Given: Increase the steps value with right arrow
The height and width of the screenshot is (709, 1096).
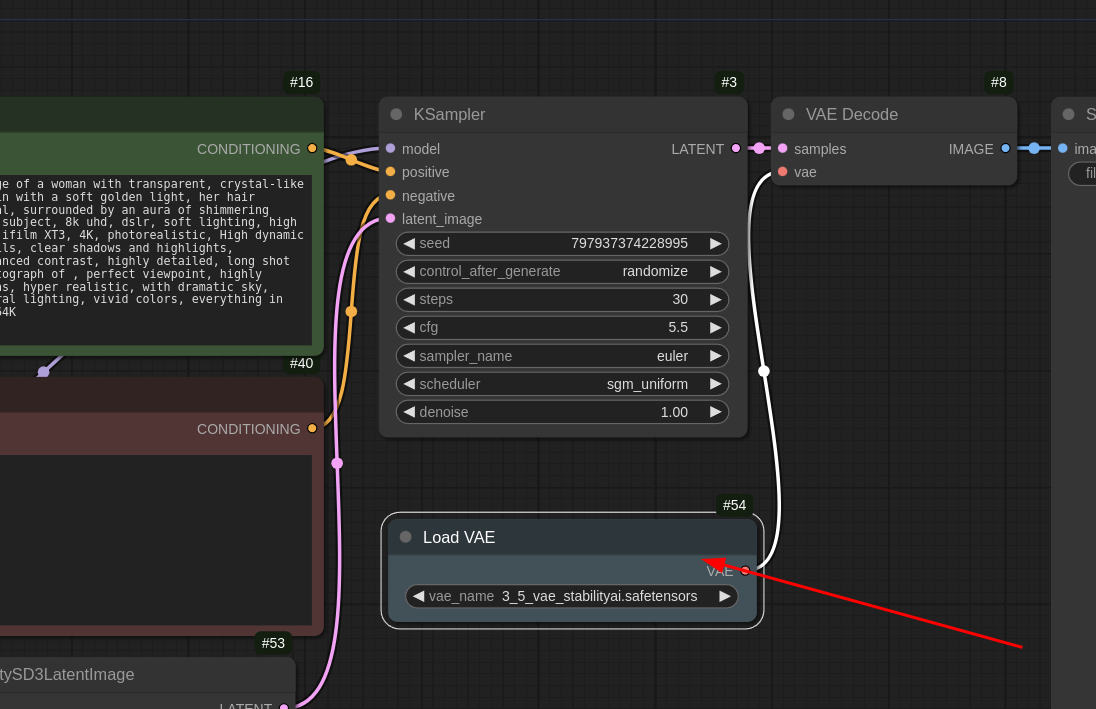Looking at the screenshot, I should point(715,300).
